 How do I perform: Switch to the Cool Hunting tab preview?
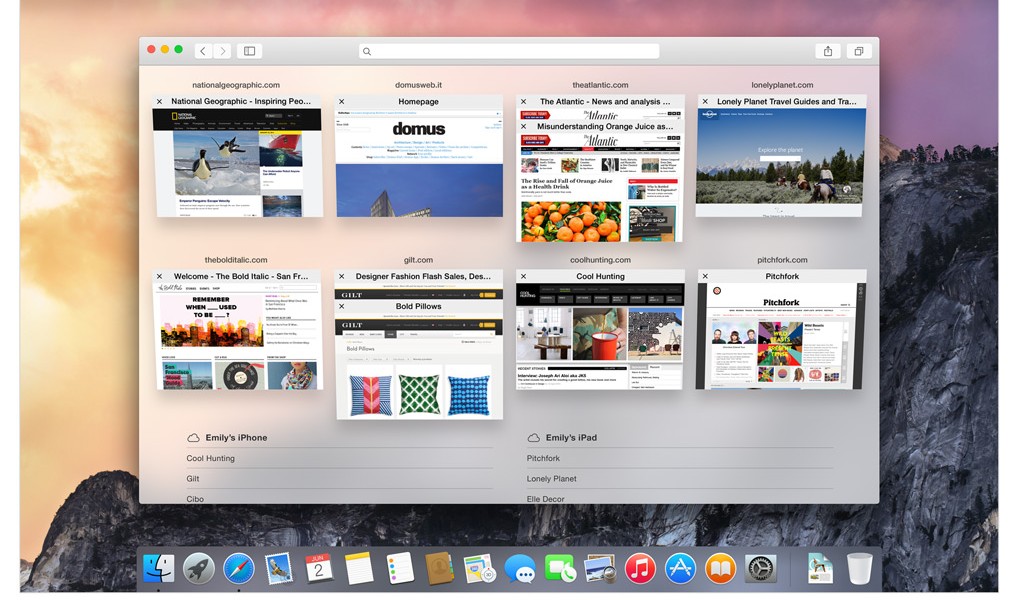[600, 336]
